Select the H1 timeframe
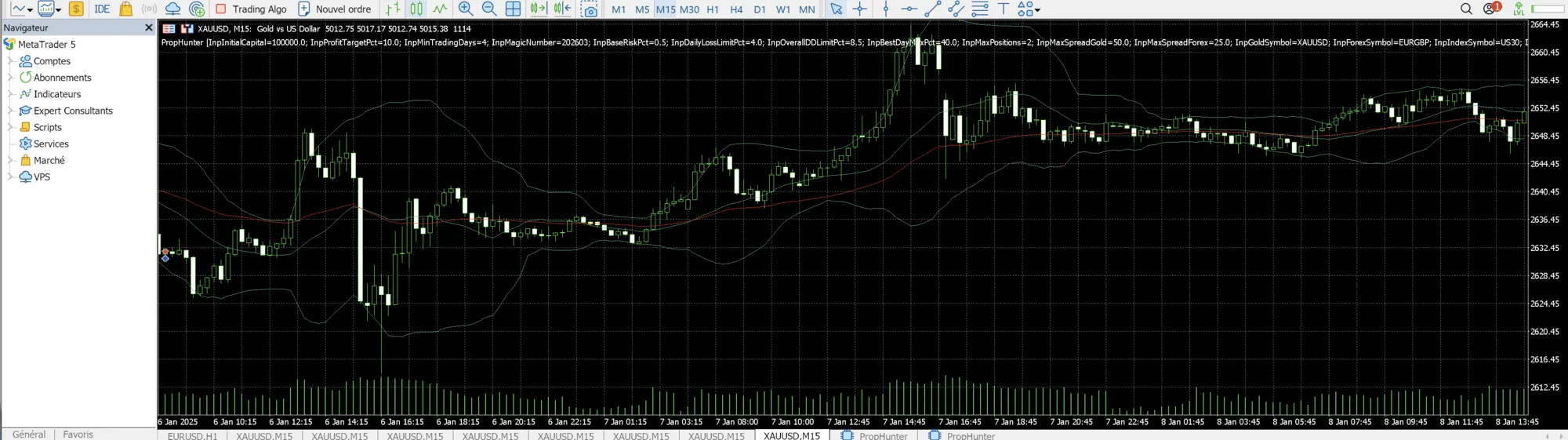Screen dimensions: 1568x440 tap(713, 9)
